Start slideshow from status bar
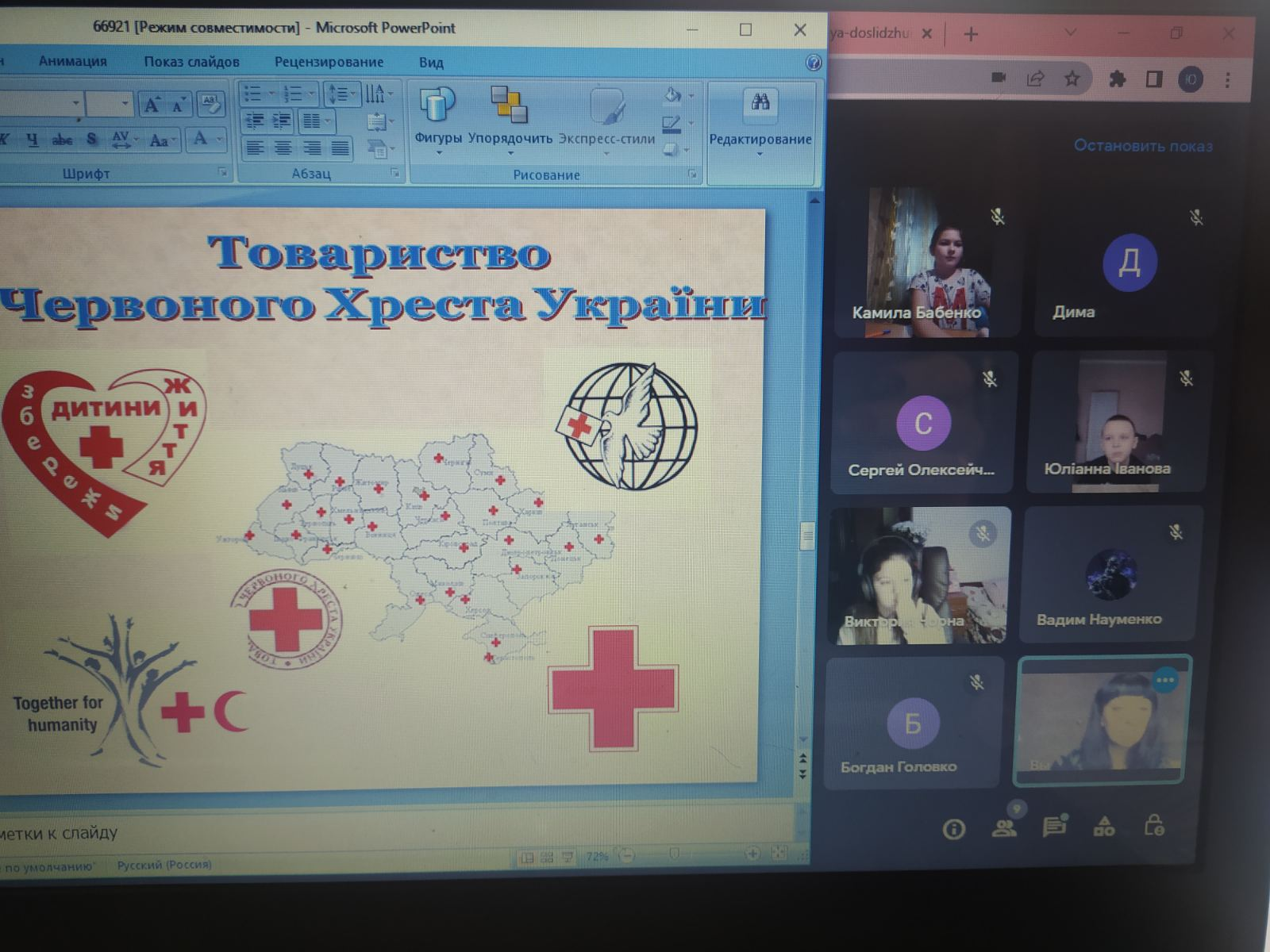 pyautogui.click(x=568, y=857)
